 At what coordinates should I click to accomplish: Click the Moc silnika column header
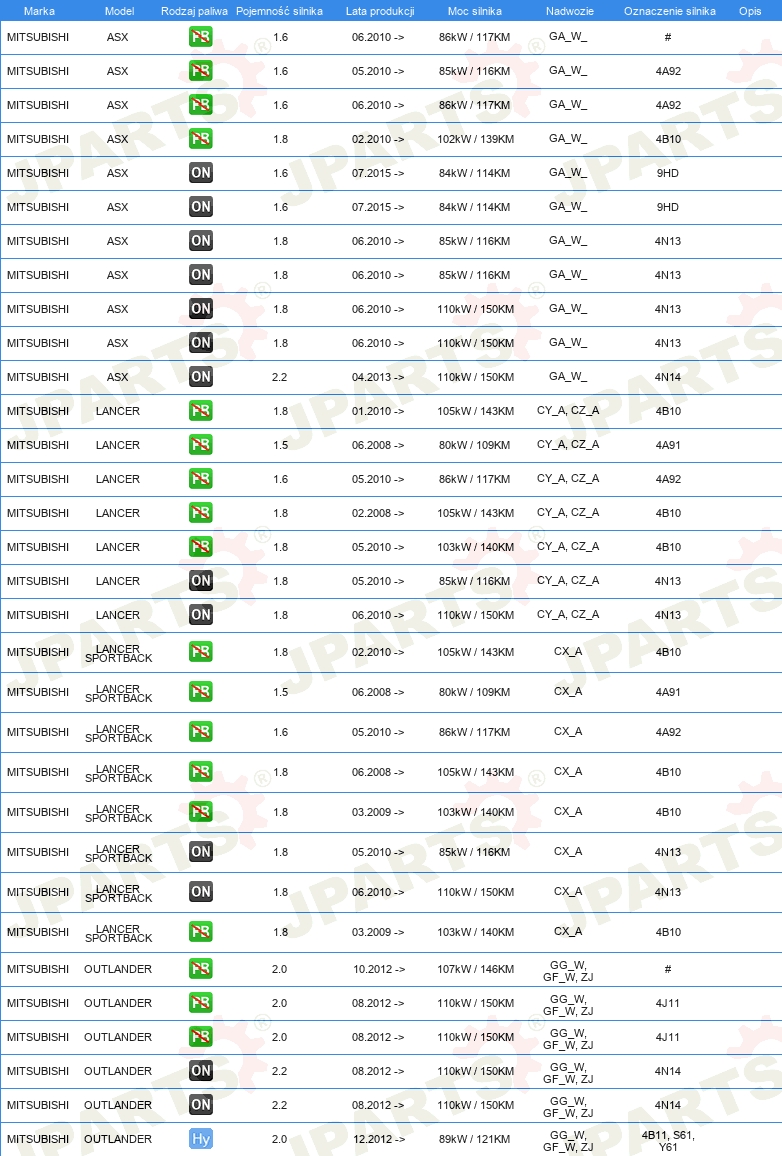(475, 11)
